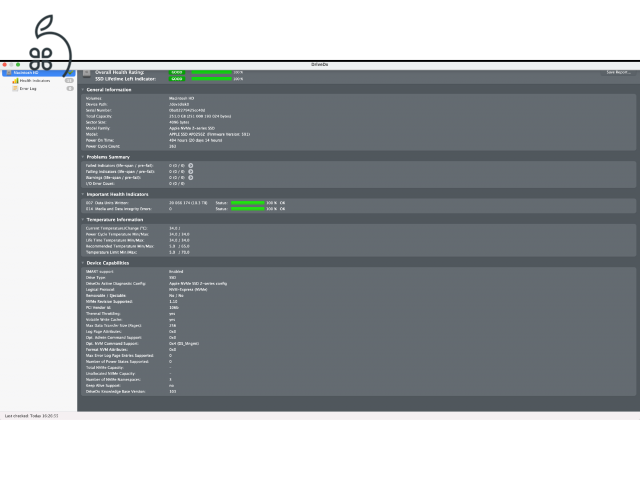The image size is (640, 480).
Task: Click the 'Number of NVMe Namespaces' label
Action: click(113, 380)
